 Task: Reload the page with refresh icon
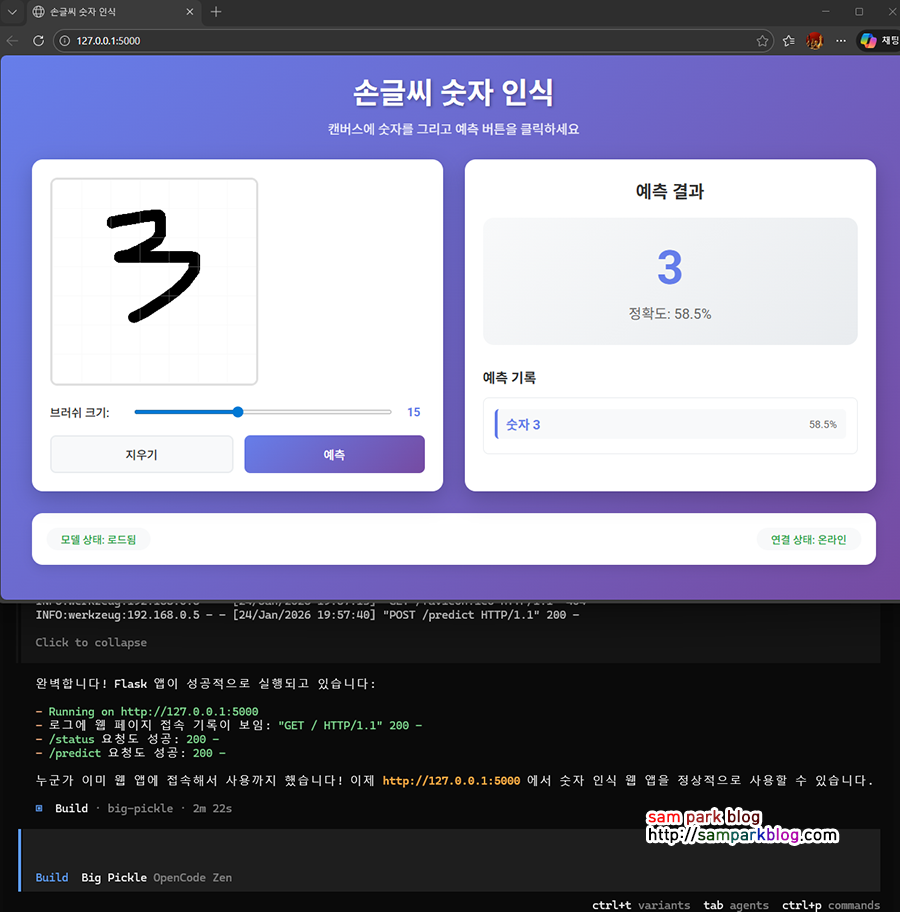[x=38, y=41]
